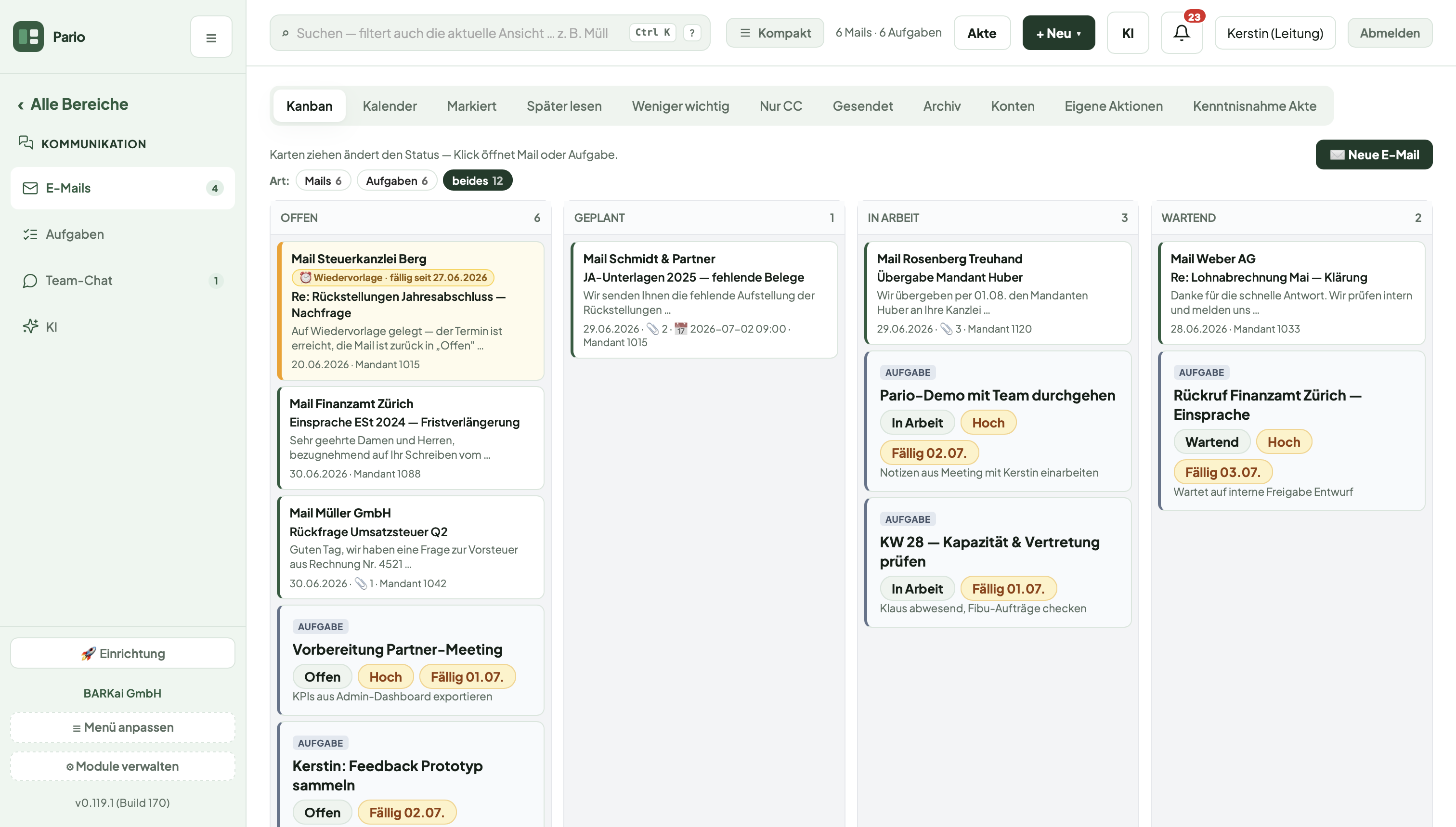Open the Kenntnisnahme Akte tab
The image size is (1456, 827).
click(1254, 105)
